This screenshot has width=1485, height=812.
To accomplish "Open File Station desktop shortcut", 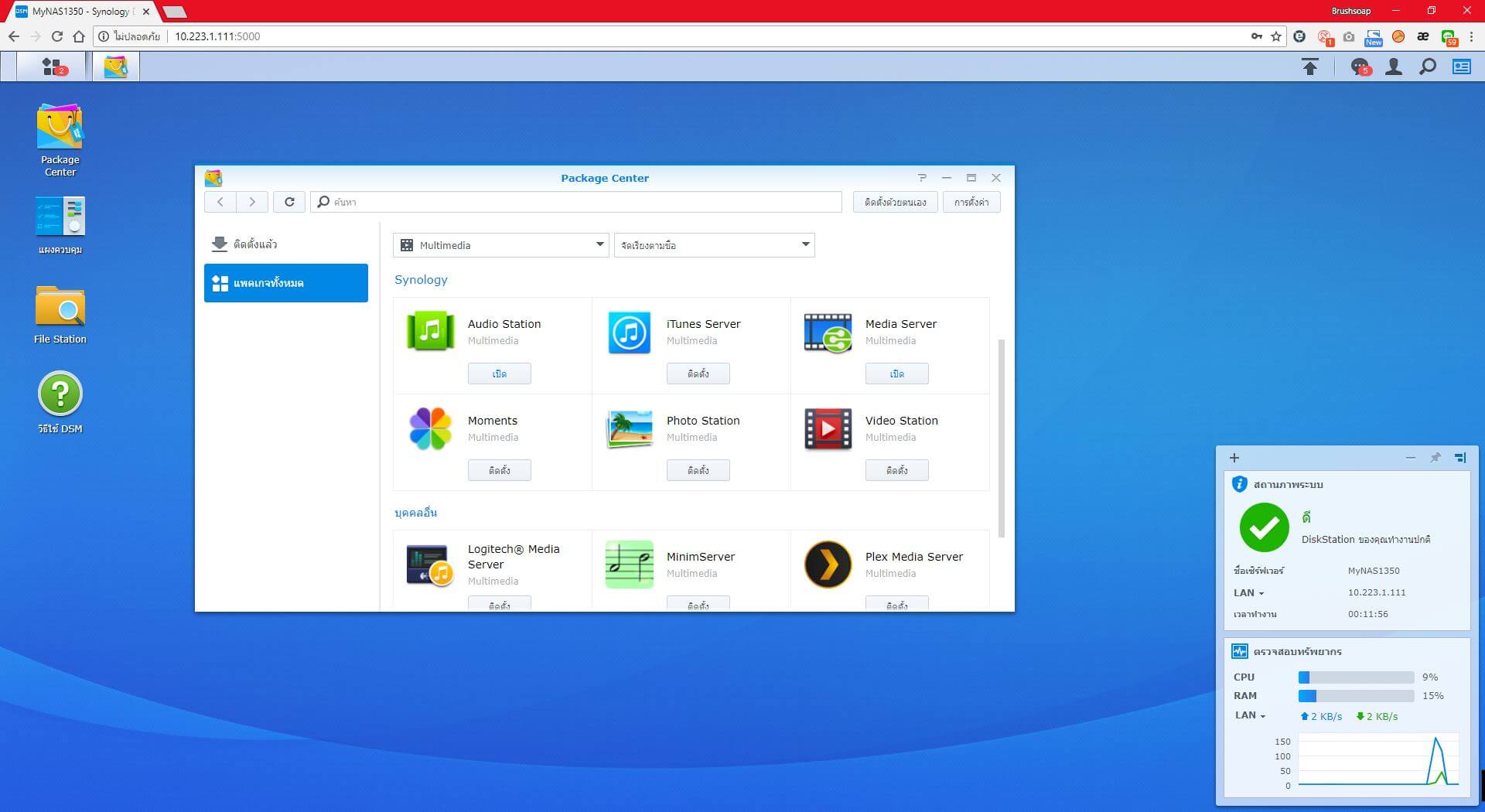I will point(60,315).
